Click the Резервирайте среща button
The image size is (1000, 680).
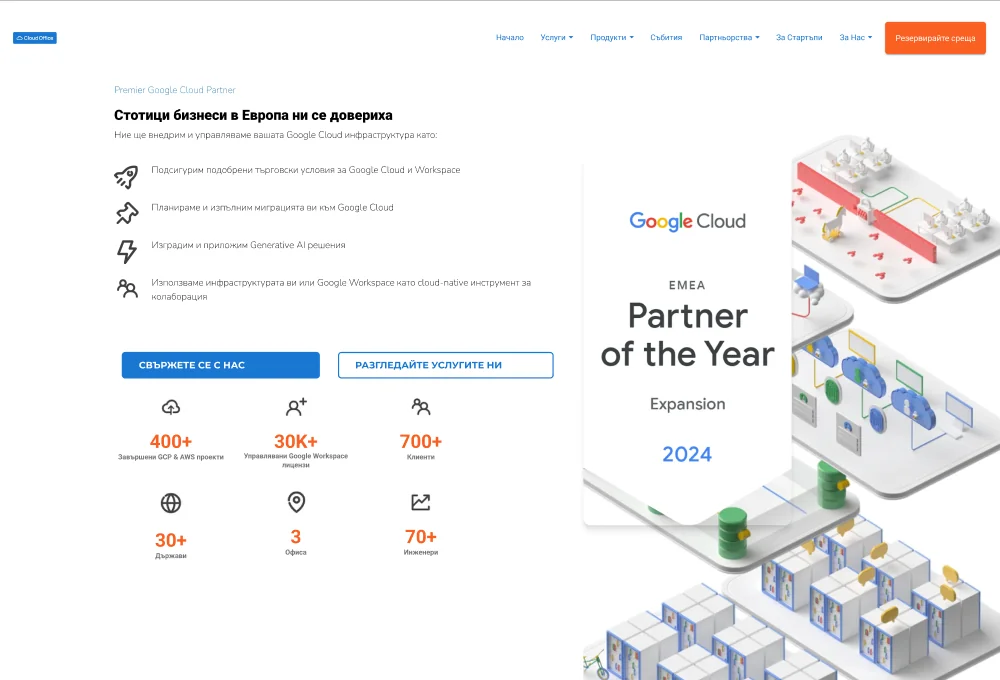point(935,38)
